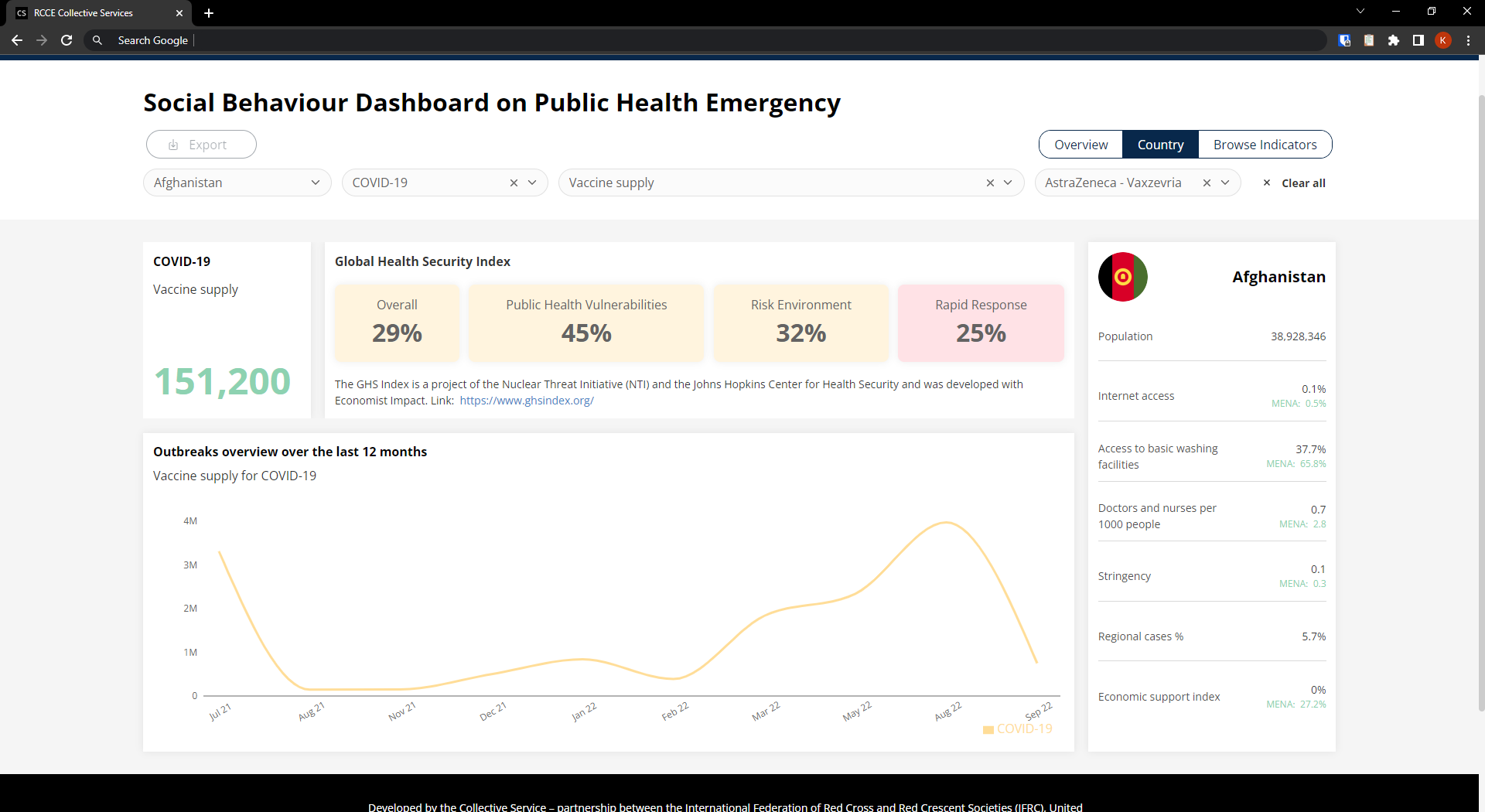Click the Internet access label
Image resolution: width=1485 pixels, height=812 pixels.
[x=1135, y=396]
